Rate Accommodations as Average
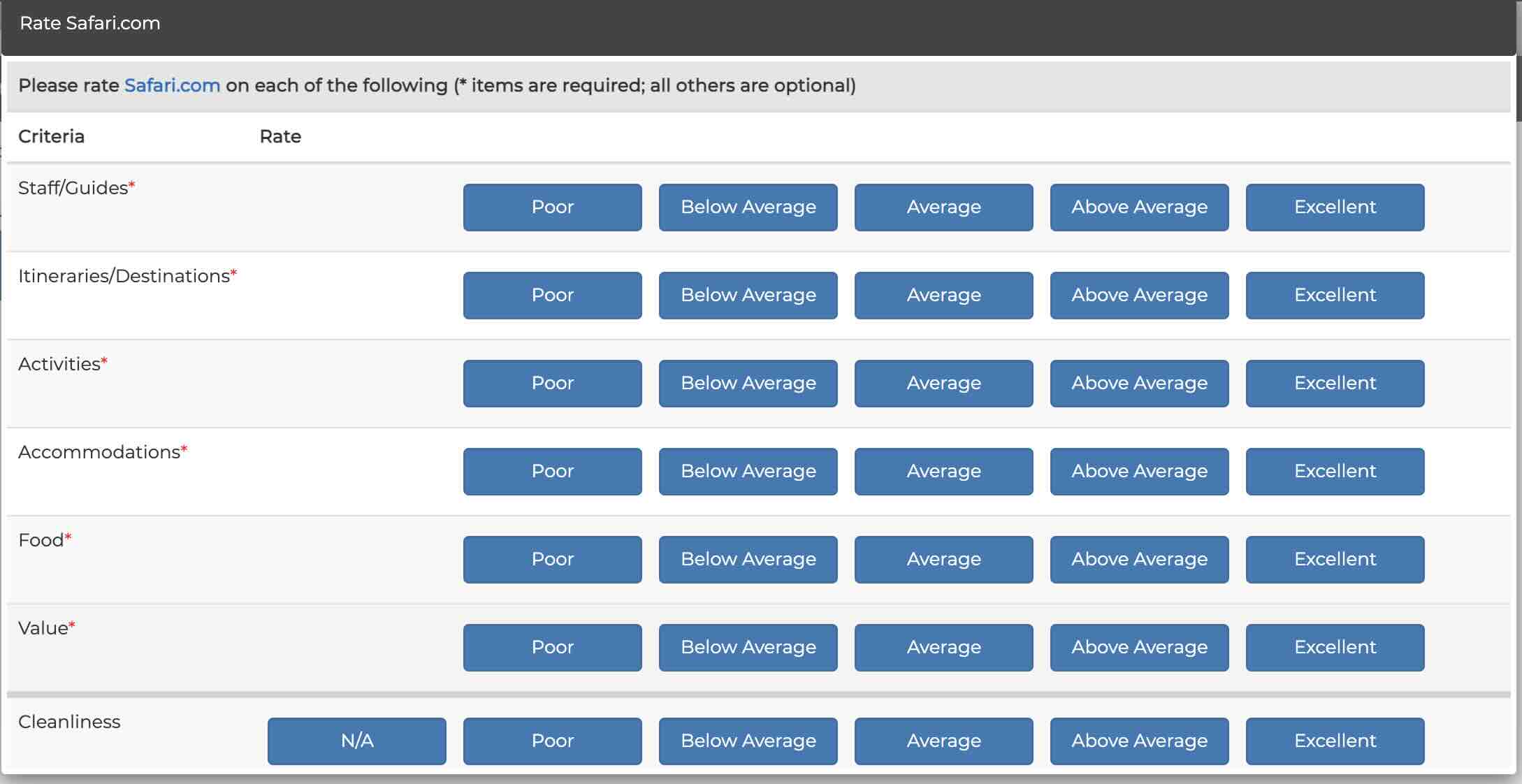This screenshot has height=784, width=1522. pos(943,471)
